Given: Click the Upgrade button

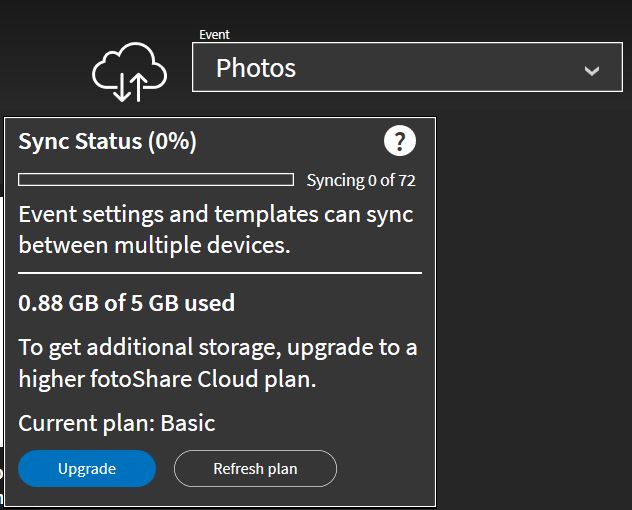Looking at the screenshot, I should coord(87,468).
